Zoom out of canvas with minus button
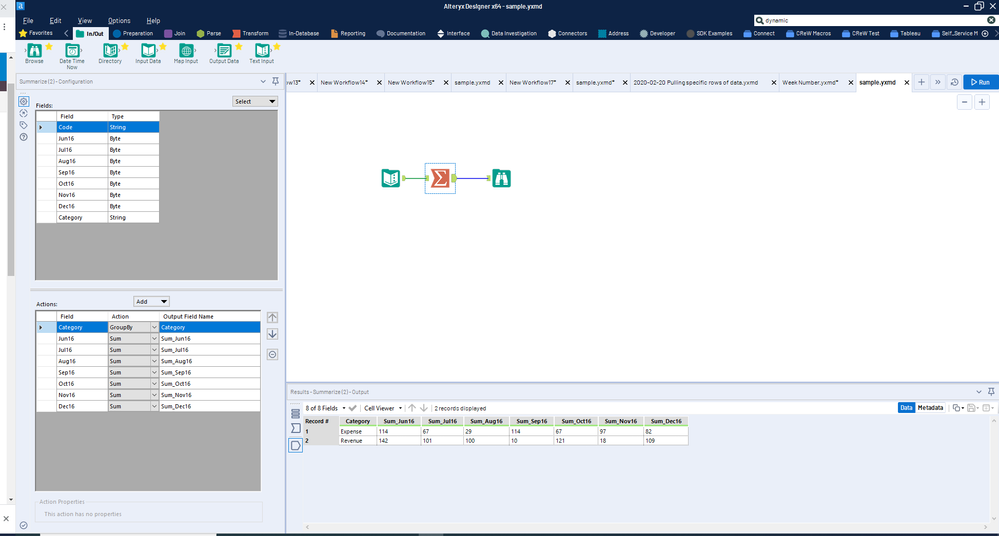999x536 pixels. pos(965,102)
